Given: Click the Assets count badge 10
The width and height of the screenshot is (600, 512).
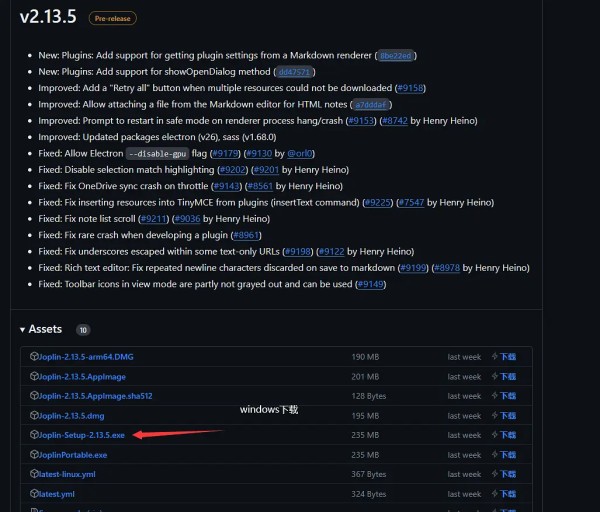Looking at the screenshot, I should pyautogui.click(x=83, y=330).
